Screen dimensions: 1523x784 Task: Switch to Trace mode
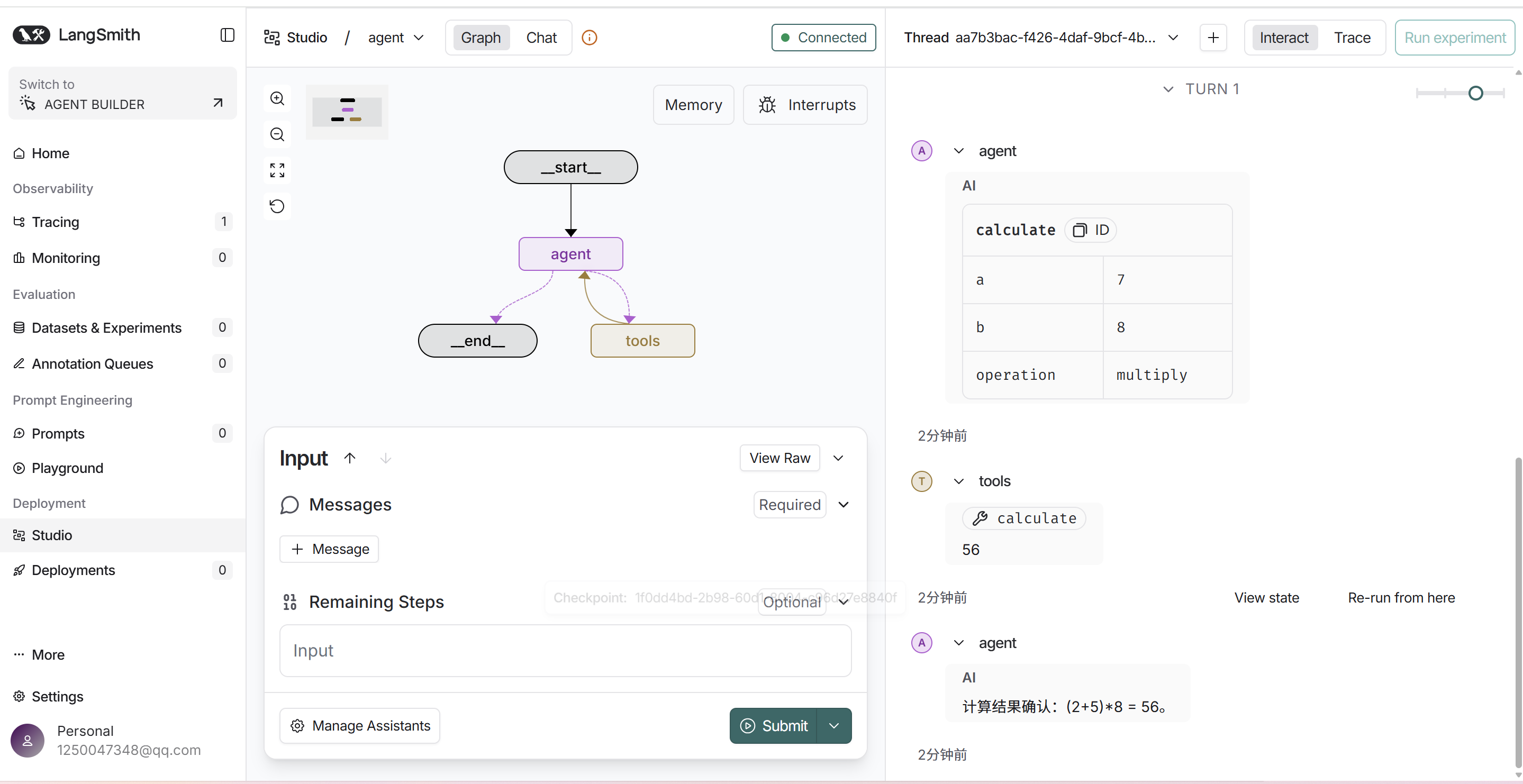pos(1352,38)
